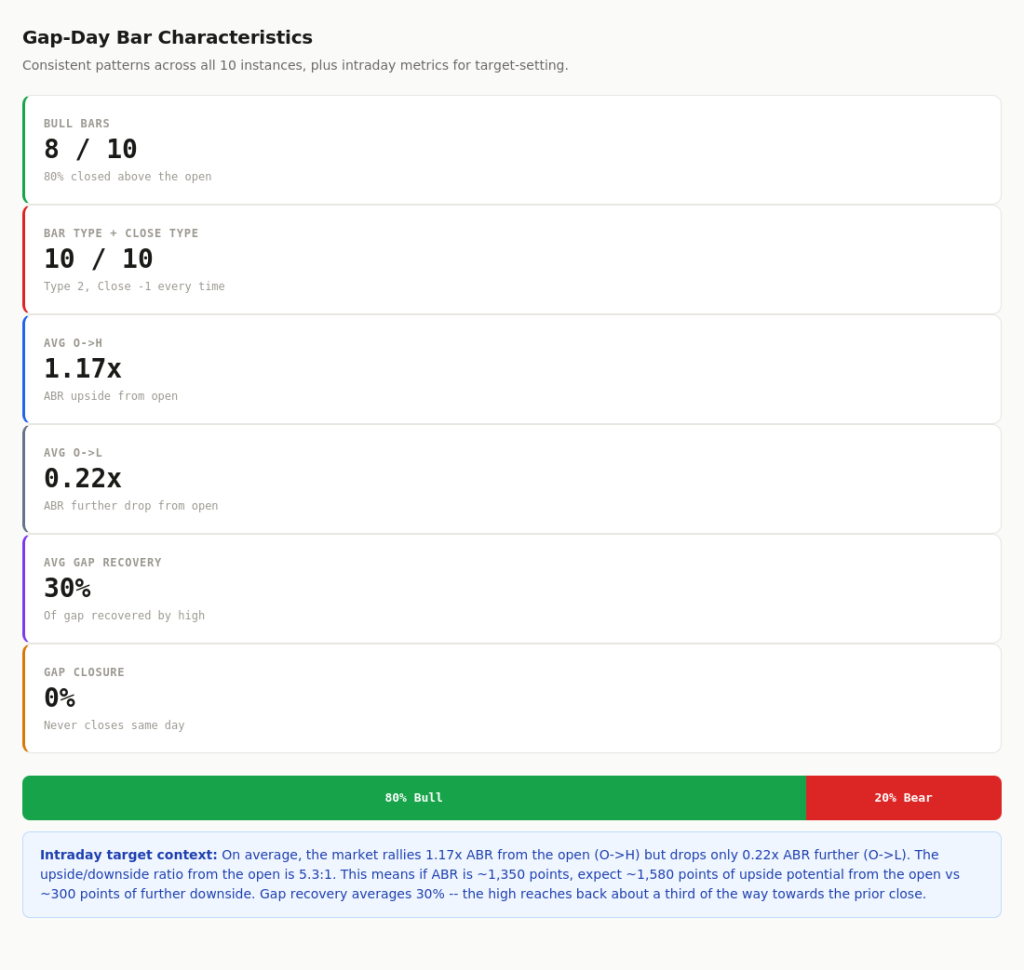This screenshot has height=970, width=1024.
Task: Click the Intraday target context note
Action: [512, 874]
